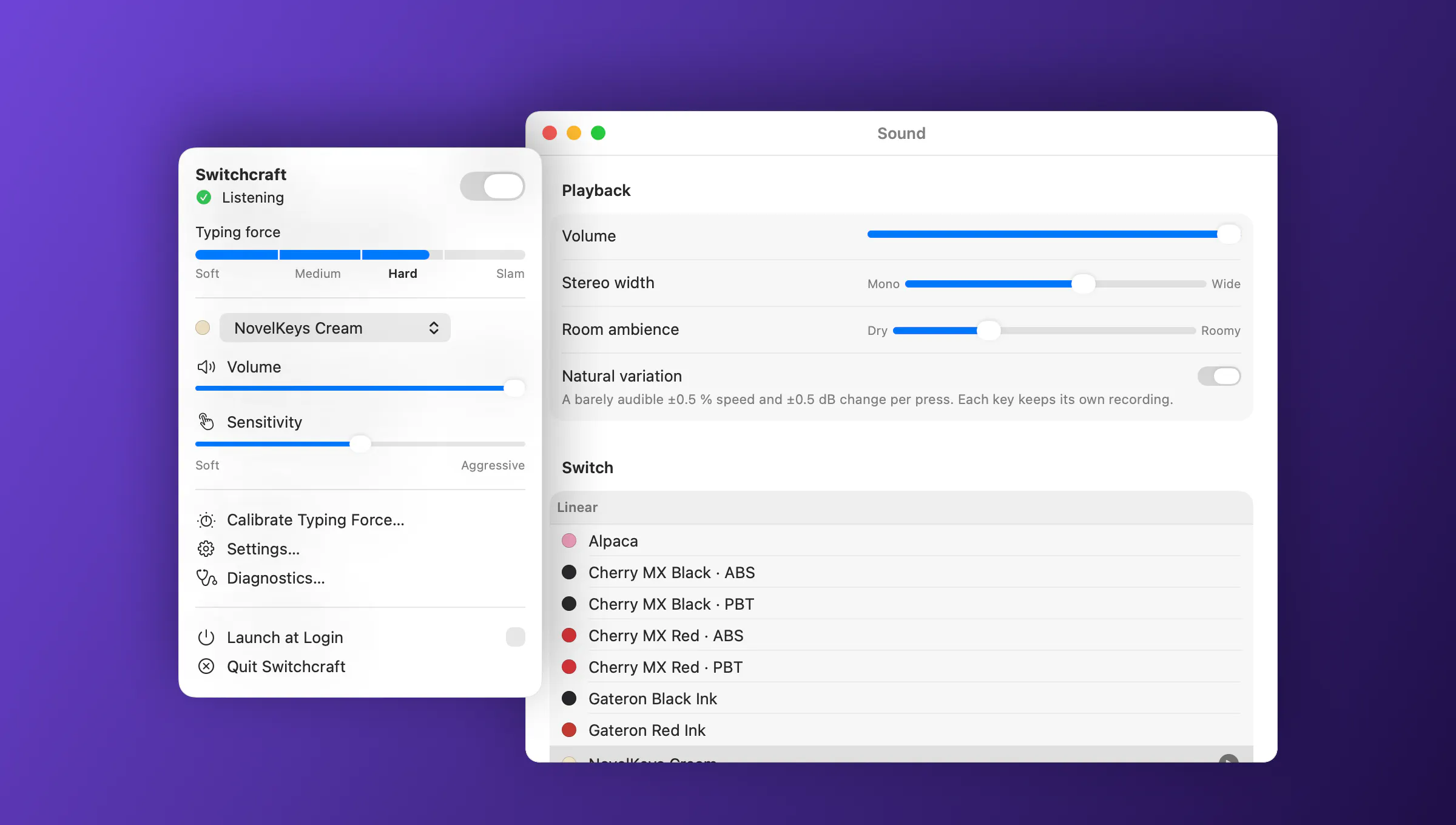The width and height of the screenshot is (1456, 825).
Task: Minimize the Sound window with yellow button
Action: 574,133
